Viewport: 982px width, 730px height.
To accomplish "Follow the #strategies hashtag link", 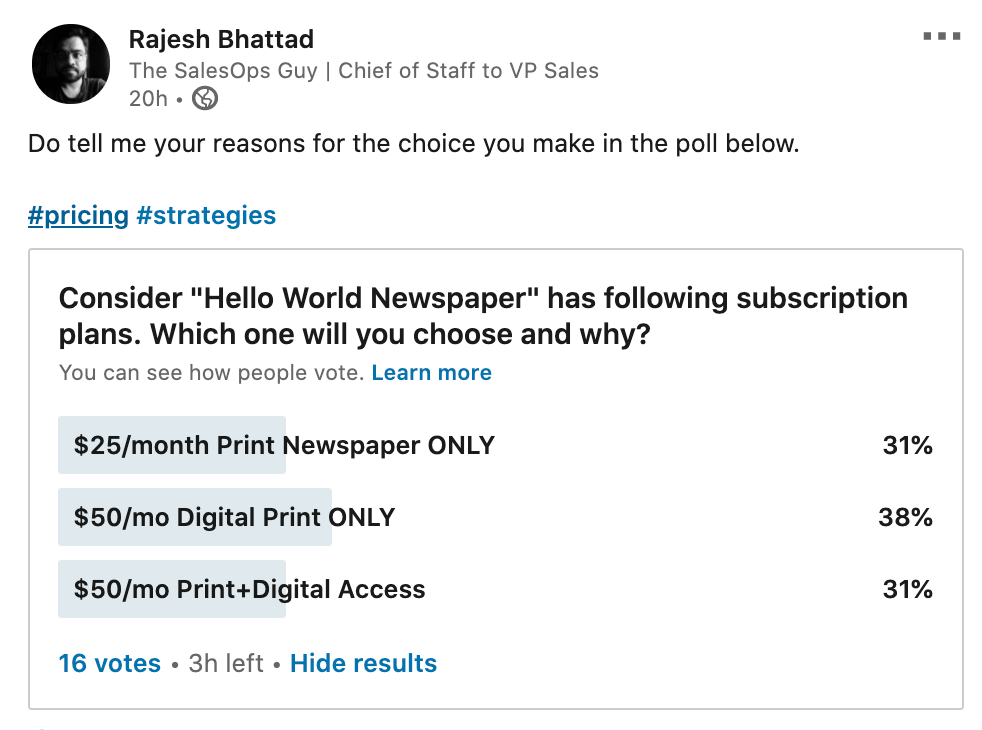I will [x=206, y=215].
